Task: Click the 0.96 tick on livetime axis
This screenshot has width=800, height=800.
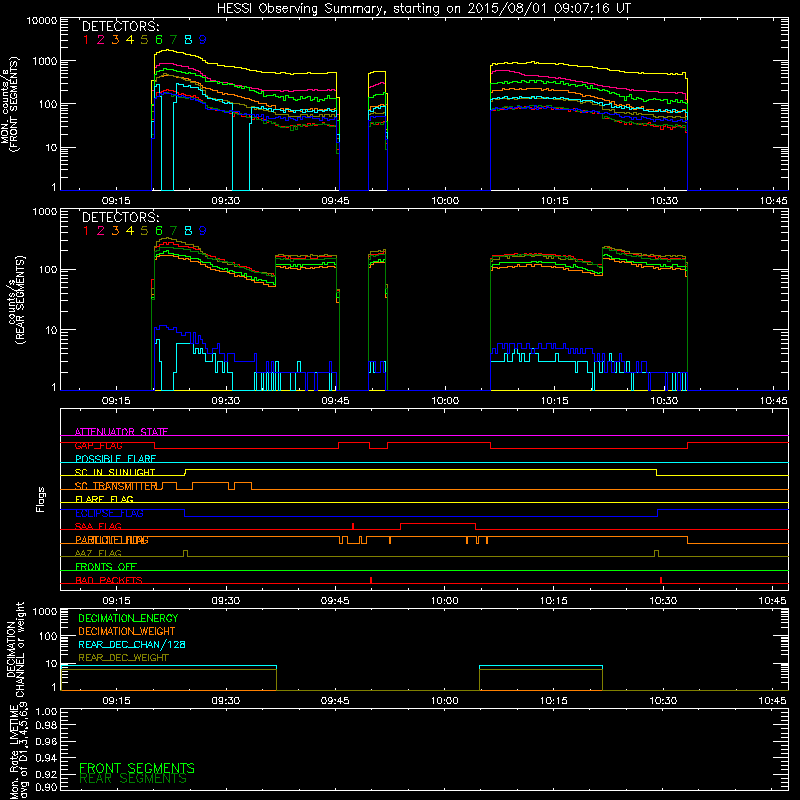Action: (46, 741)
